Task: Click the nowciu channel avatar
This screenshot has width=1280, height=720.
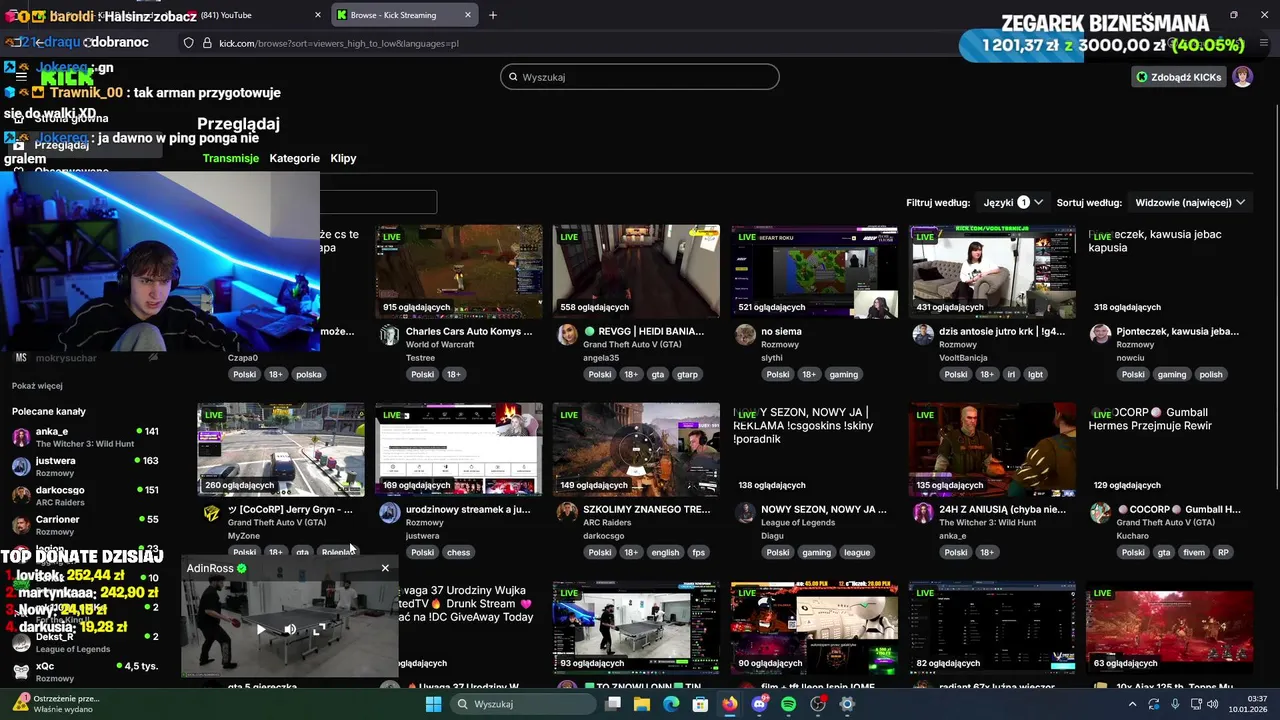Action: click(x=1100, y=335)
